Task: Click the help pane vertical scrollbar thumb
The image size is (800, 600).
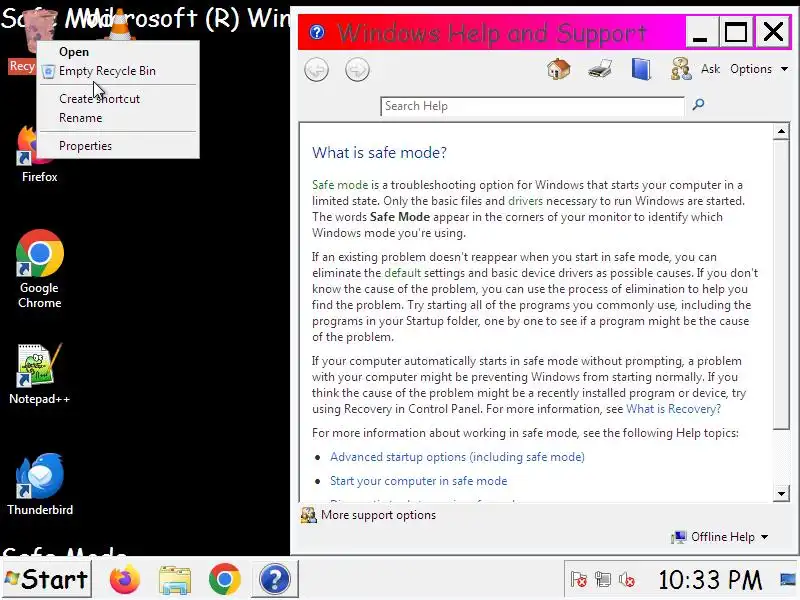Action: (x=781, y=285)
